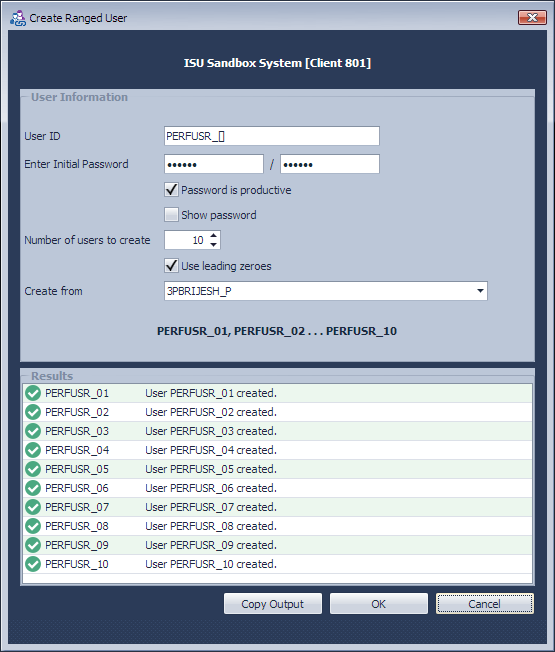Increase number of users with up arrow
Screen dimensions: 555x652
[x=213, y=236]
